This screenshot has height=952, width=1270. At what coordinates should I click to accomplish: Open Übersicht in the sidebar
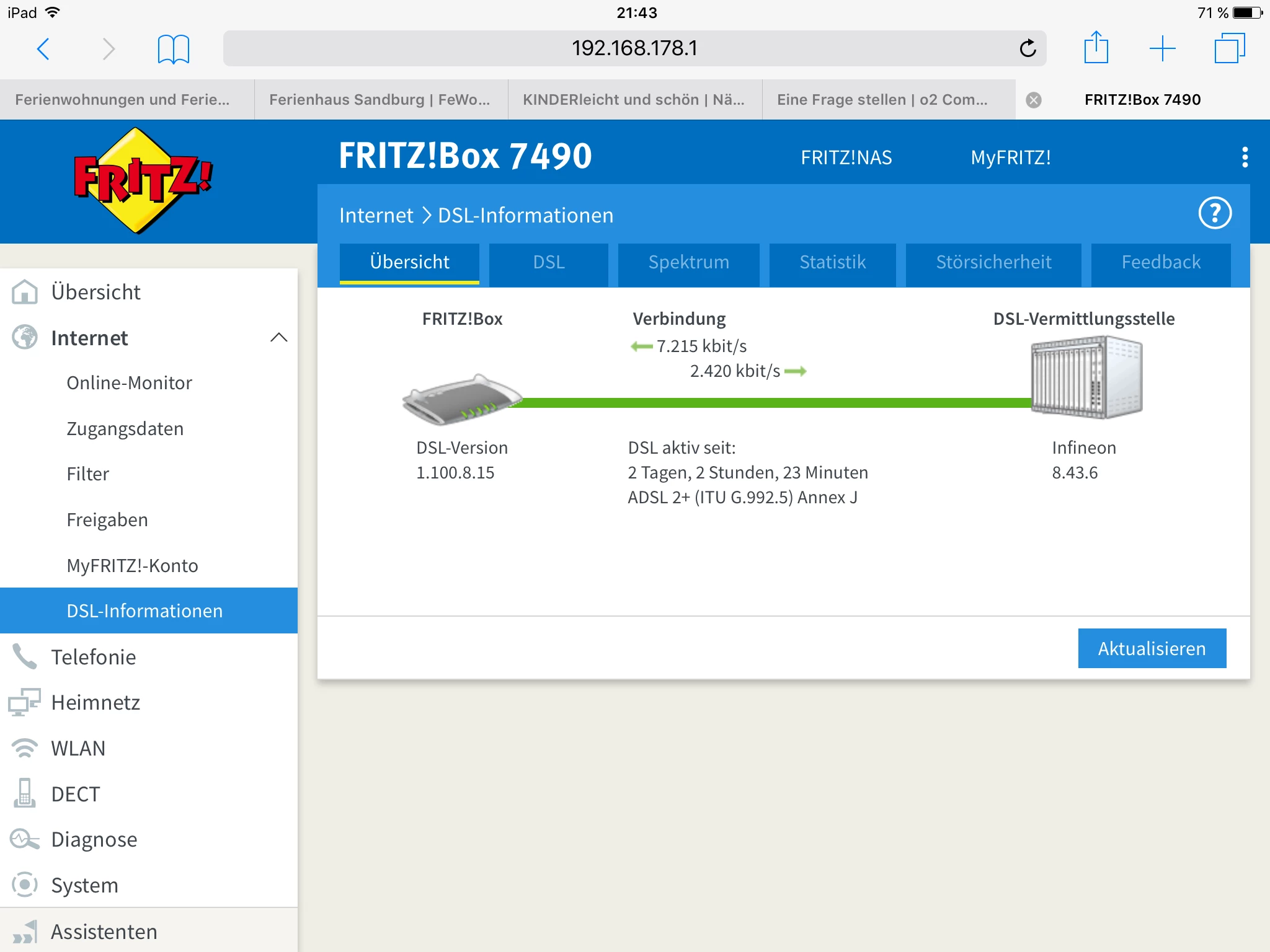(149, 292)
